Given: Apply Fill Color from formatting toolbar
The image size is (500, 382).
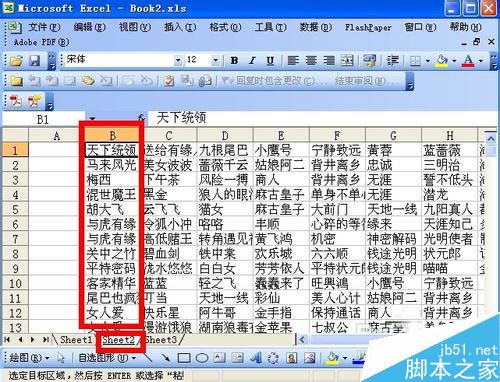Looking at the screenshot, I should pyautogui.click(x=442, y=61).
